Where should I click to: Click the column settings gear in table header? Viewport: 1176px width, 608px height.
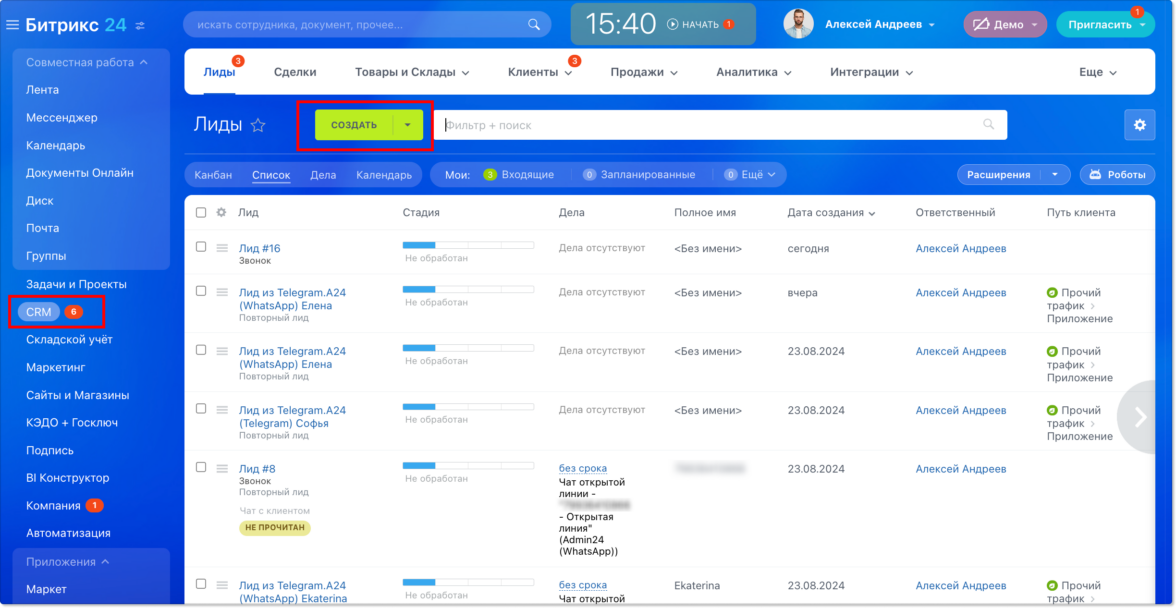click(x=222, y=213)
